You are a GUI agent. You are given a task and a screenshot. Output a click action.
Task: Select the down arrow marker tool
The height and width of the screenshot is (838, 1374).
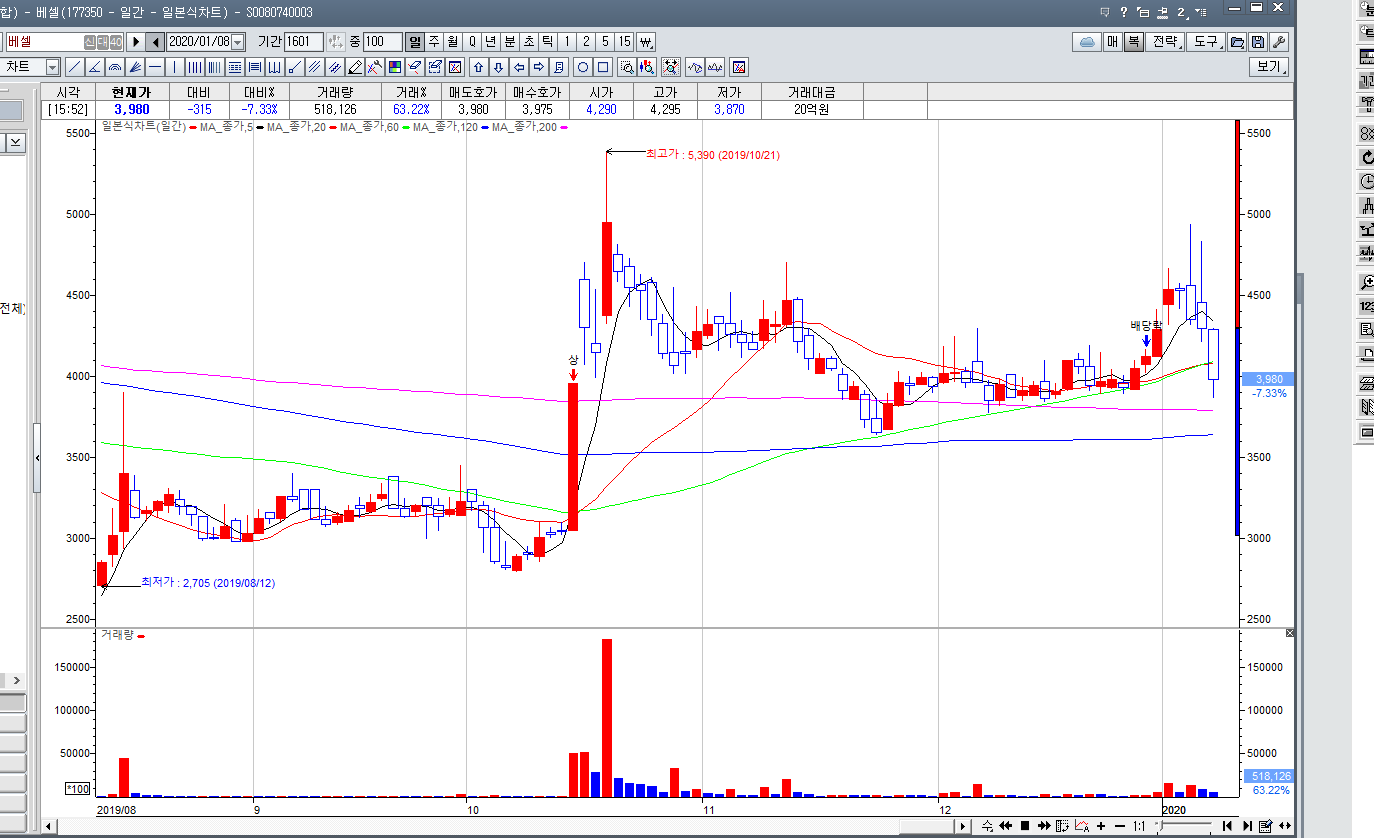coord(498,67)
